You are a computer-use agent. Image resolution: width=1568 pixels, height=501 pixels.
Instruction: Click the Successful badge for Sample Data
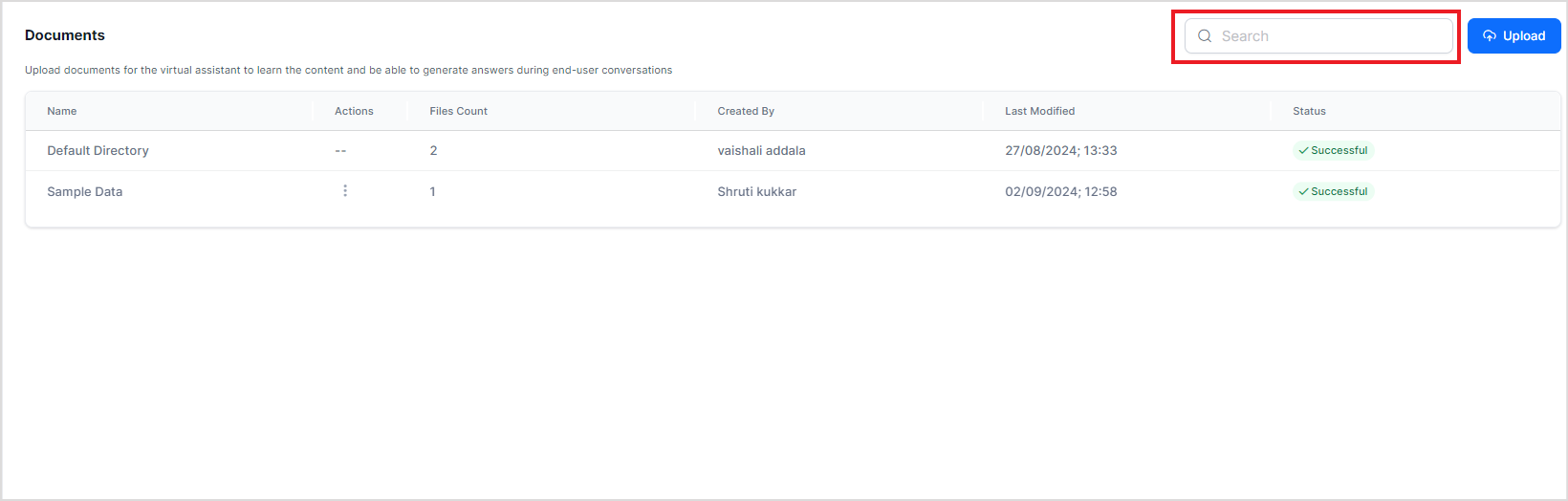(1334, 192)
